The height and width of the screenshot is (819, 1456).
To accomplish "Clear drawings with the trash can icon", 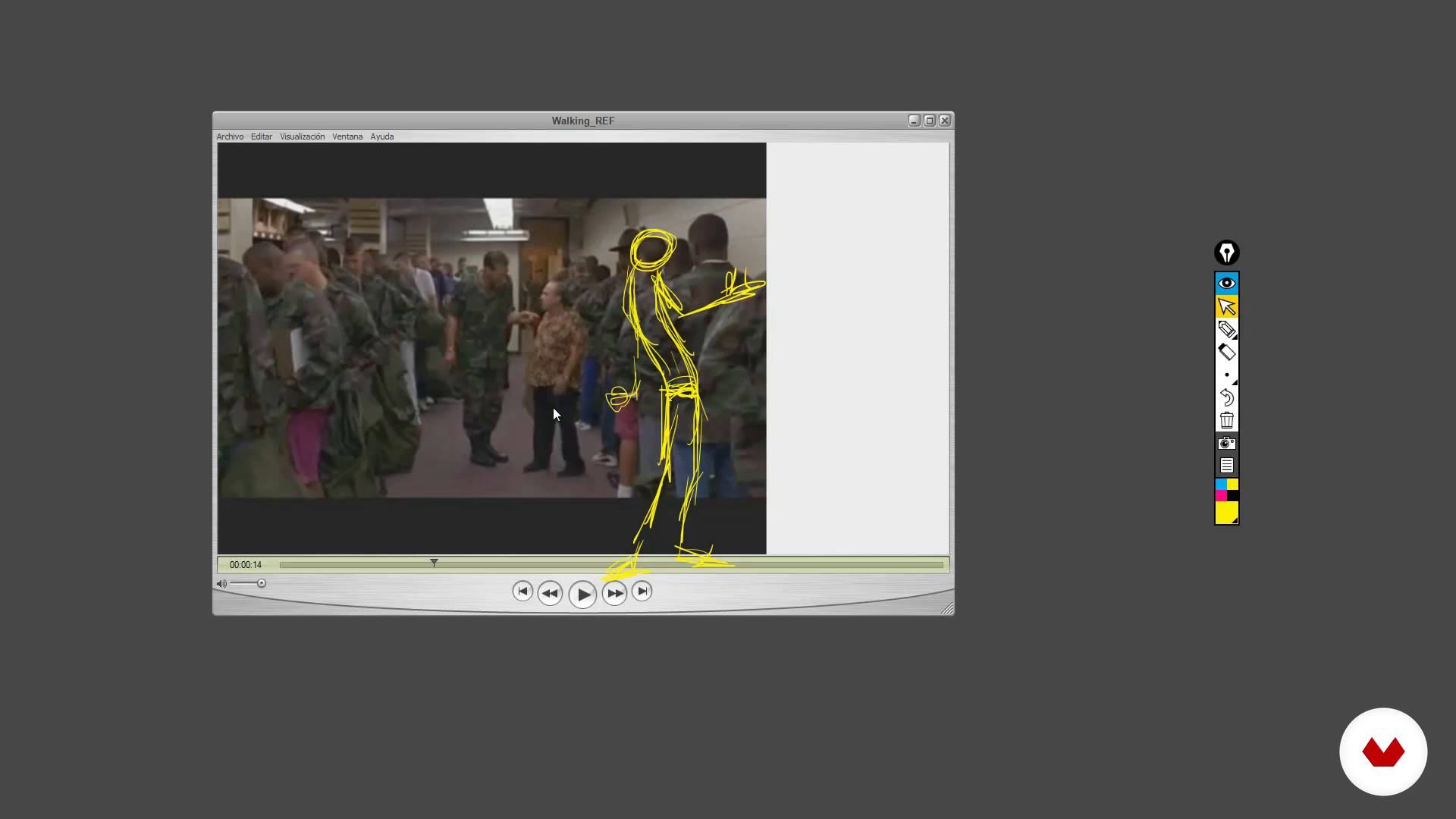I will pos(1226,420).
